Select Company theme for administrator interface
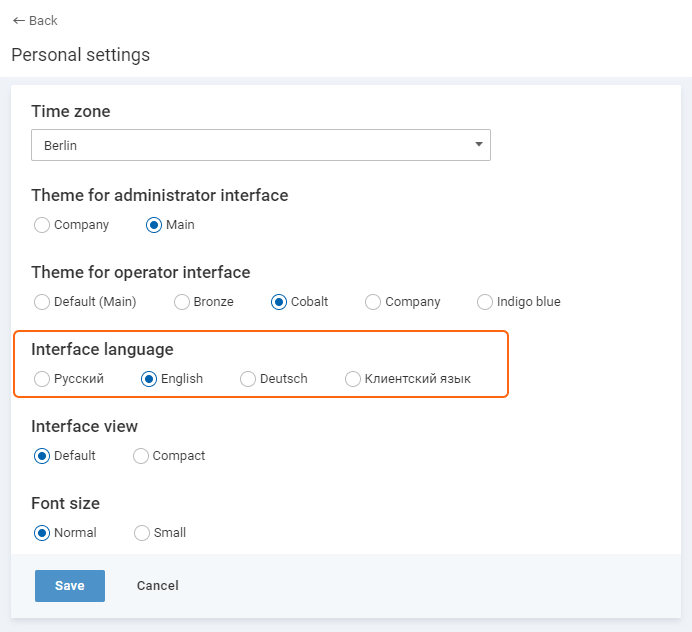Screen dimensions: 692x632 [x=41, y=225]
